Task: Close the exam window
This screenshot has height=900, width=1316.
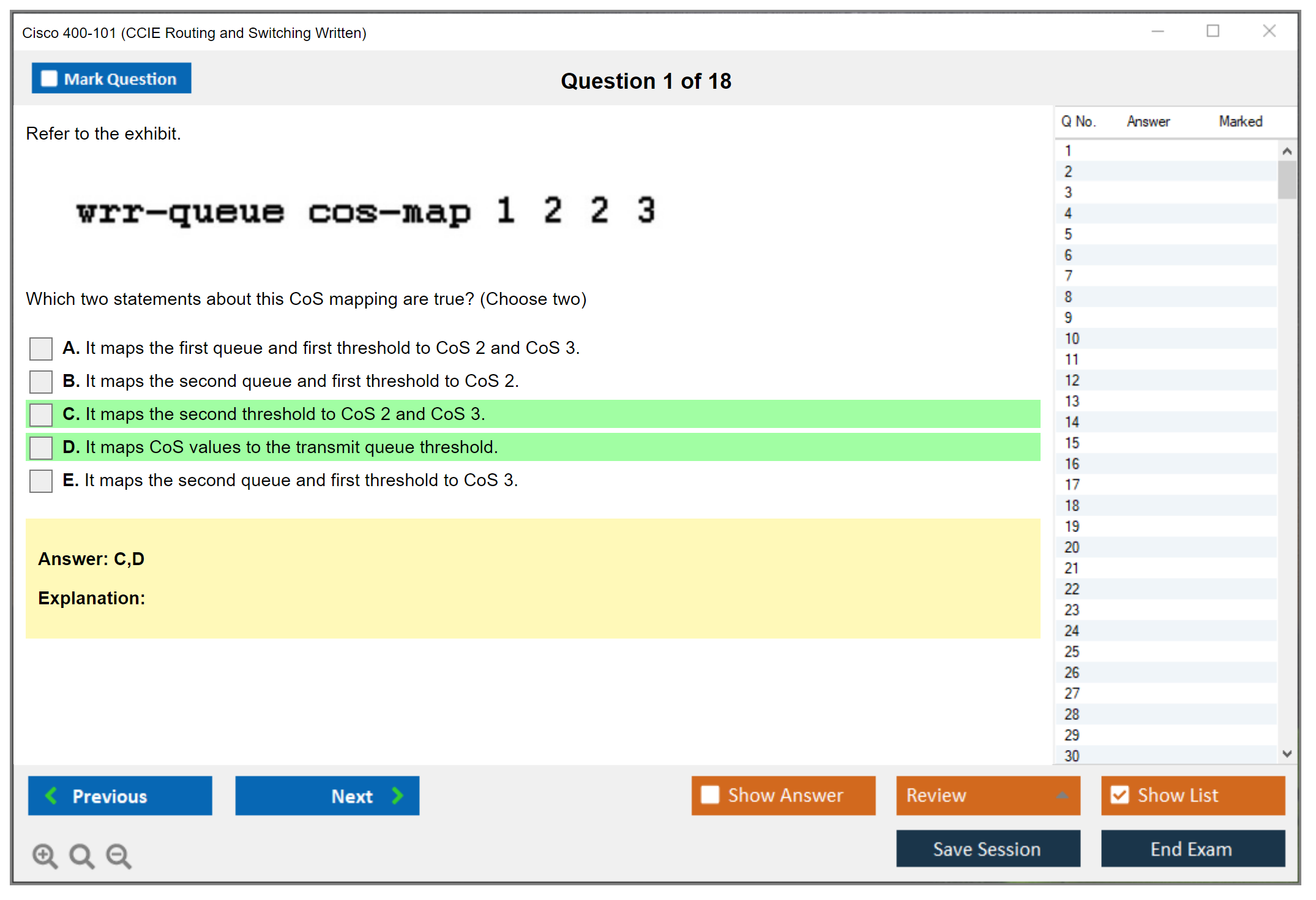Action: click(1269, 31)
